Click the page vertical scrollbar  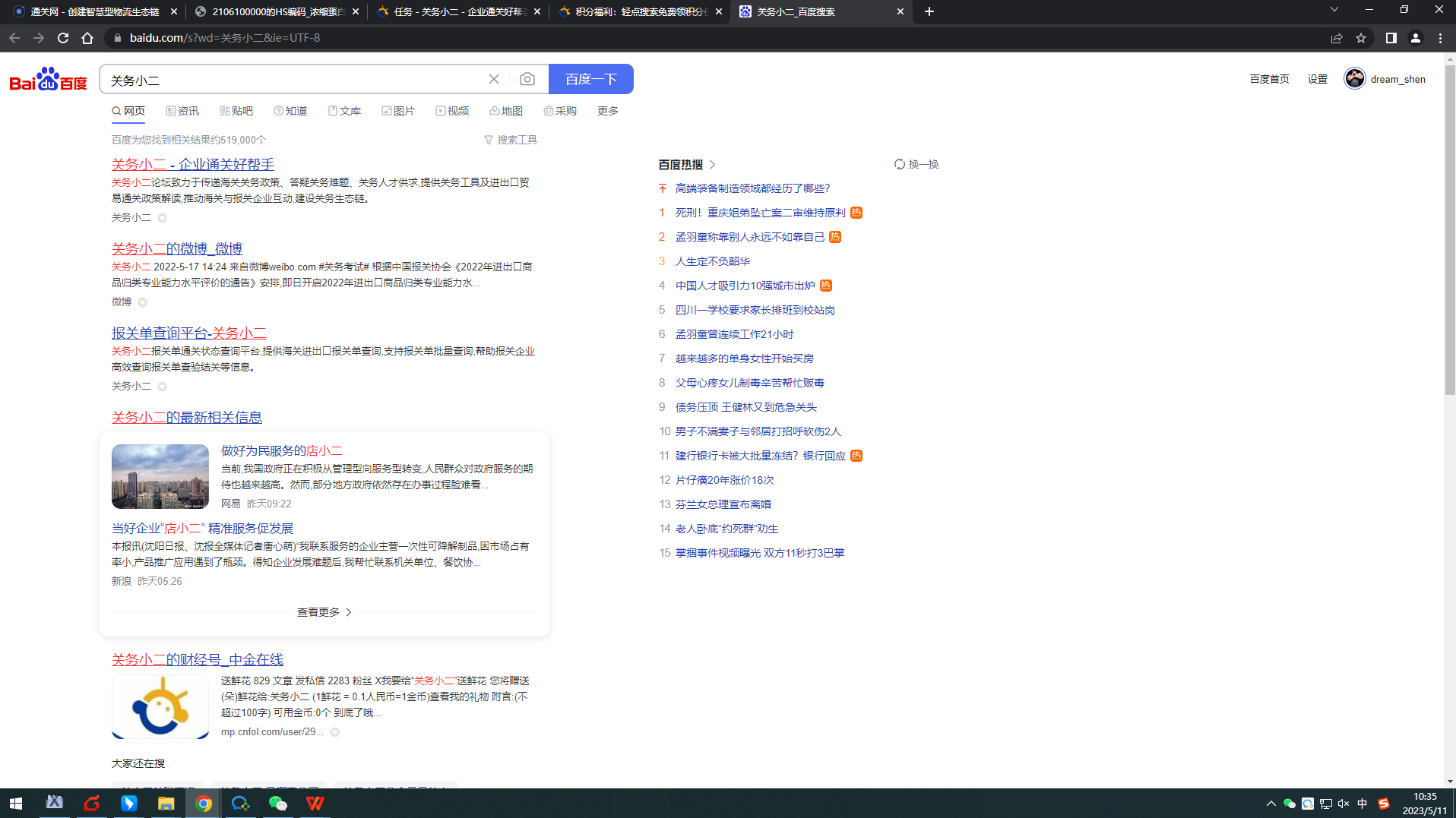(1450, 230)
